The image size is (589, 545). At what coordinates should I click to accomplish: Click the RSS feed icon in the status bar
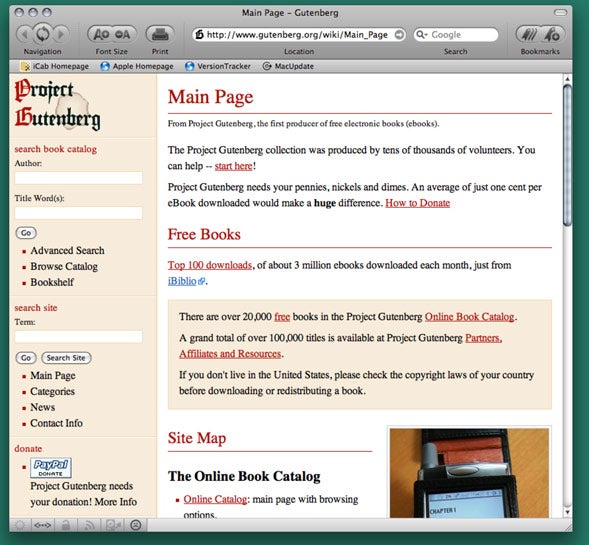89,525
